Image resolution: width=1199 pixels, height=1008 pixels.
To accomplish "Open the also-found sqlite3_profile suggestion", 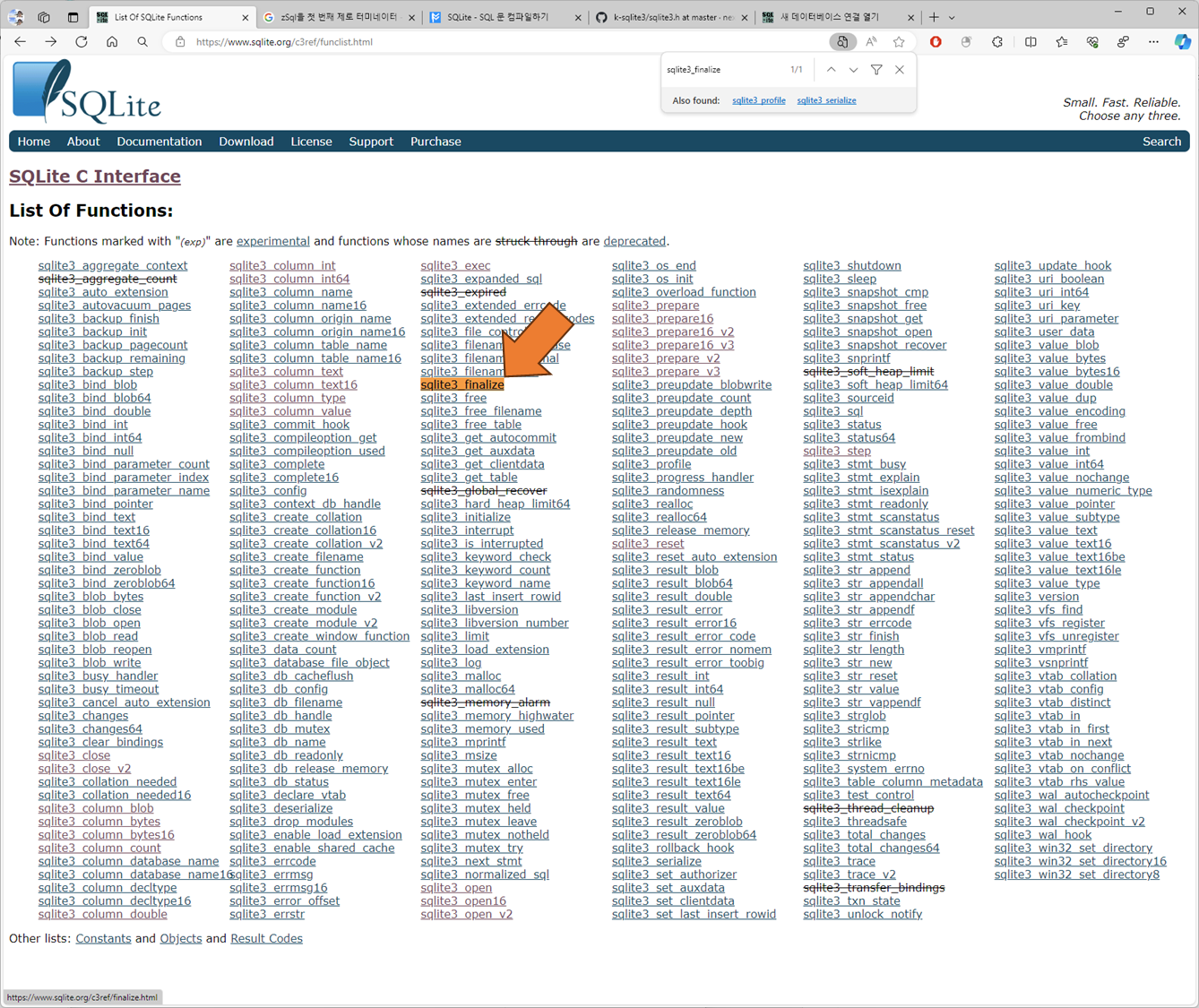I will click(x=758, y=100).
